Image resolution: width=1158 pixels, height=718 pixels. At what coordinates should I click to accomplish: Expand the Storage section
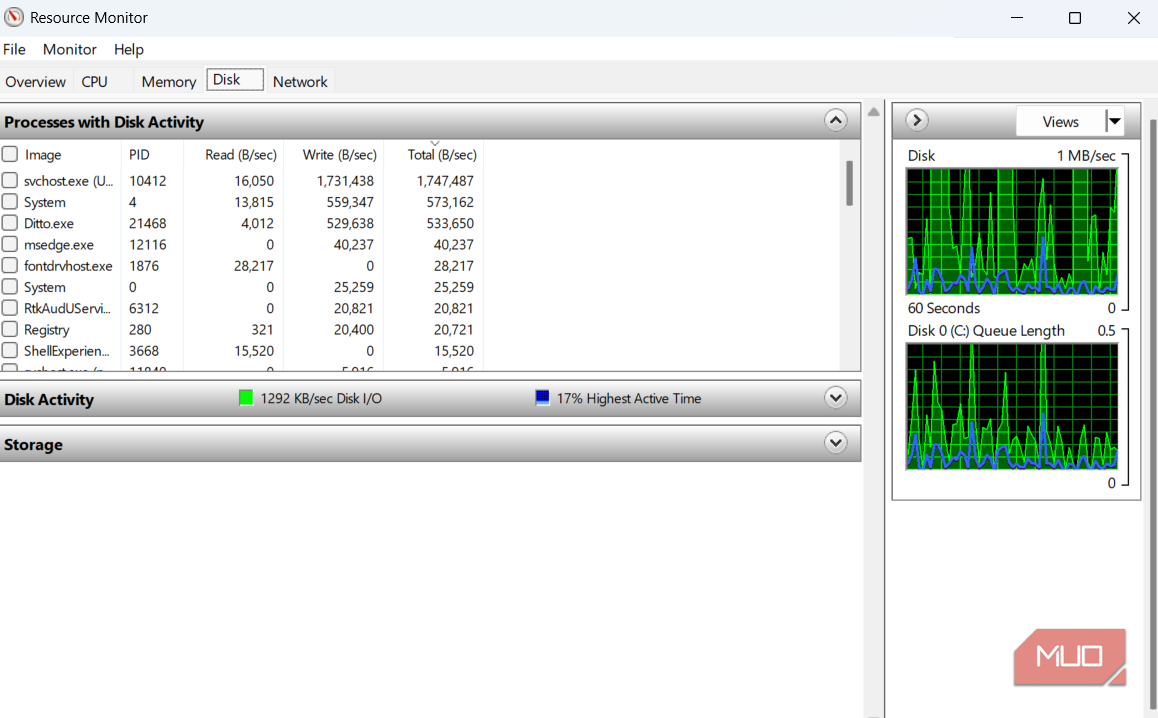point(835,443)
